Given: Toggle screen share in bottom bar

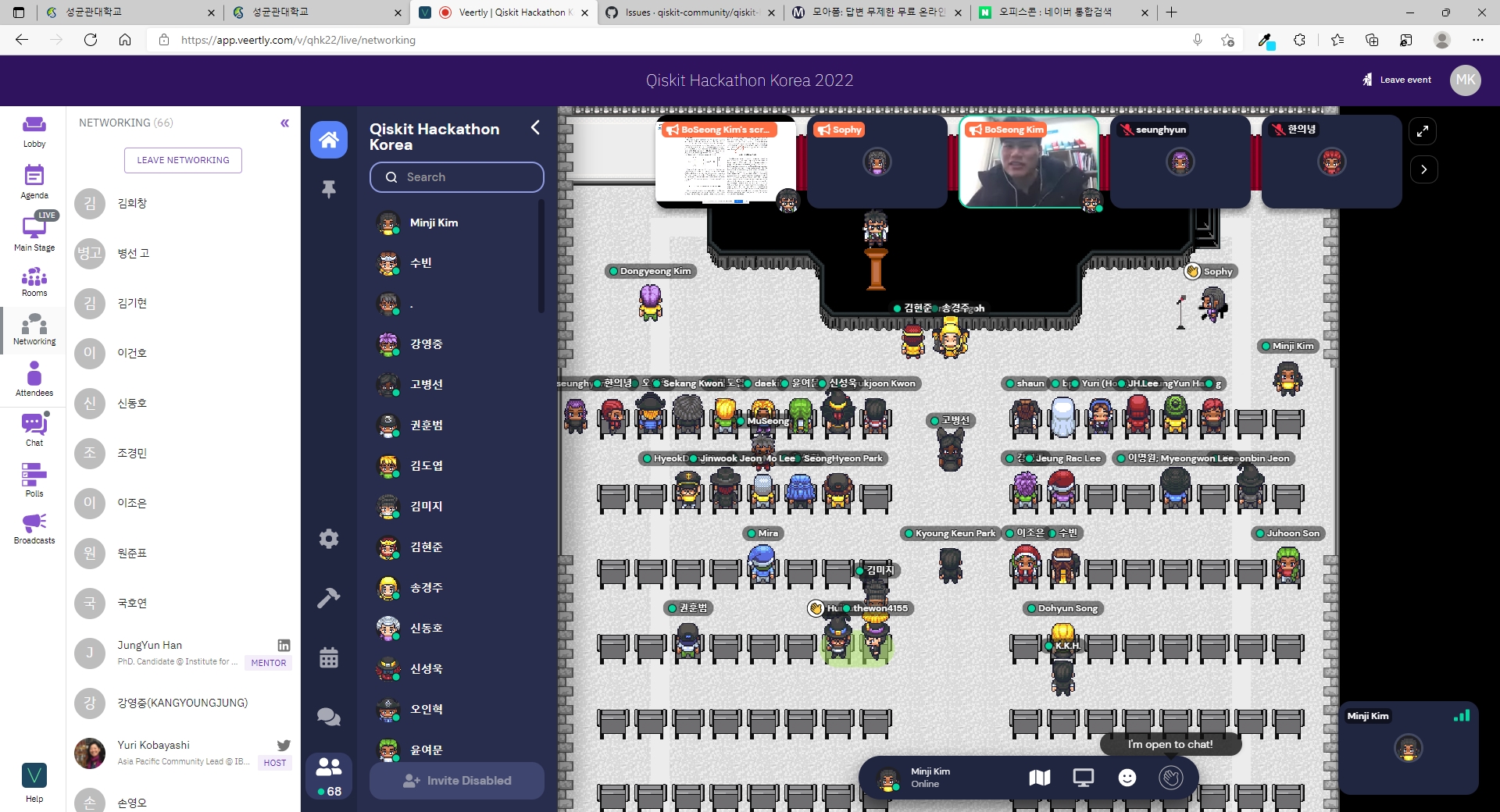Looking at the screenshot, I should 1083,778.
